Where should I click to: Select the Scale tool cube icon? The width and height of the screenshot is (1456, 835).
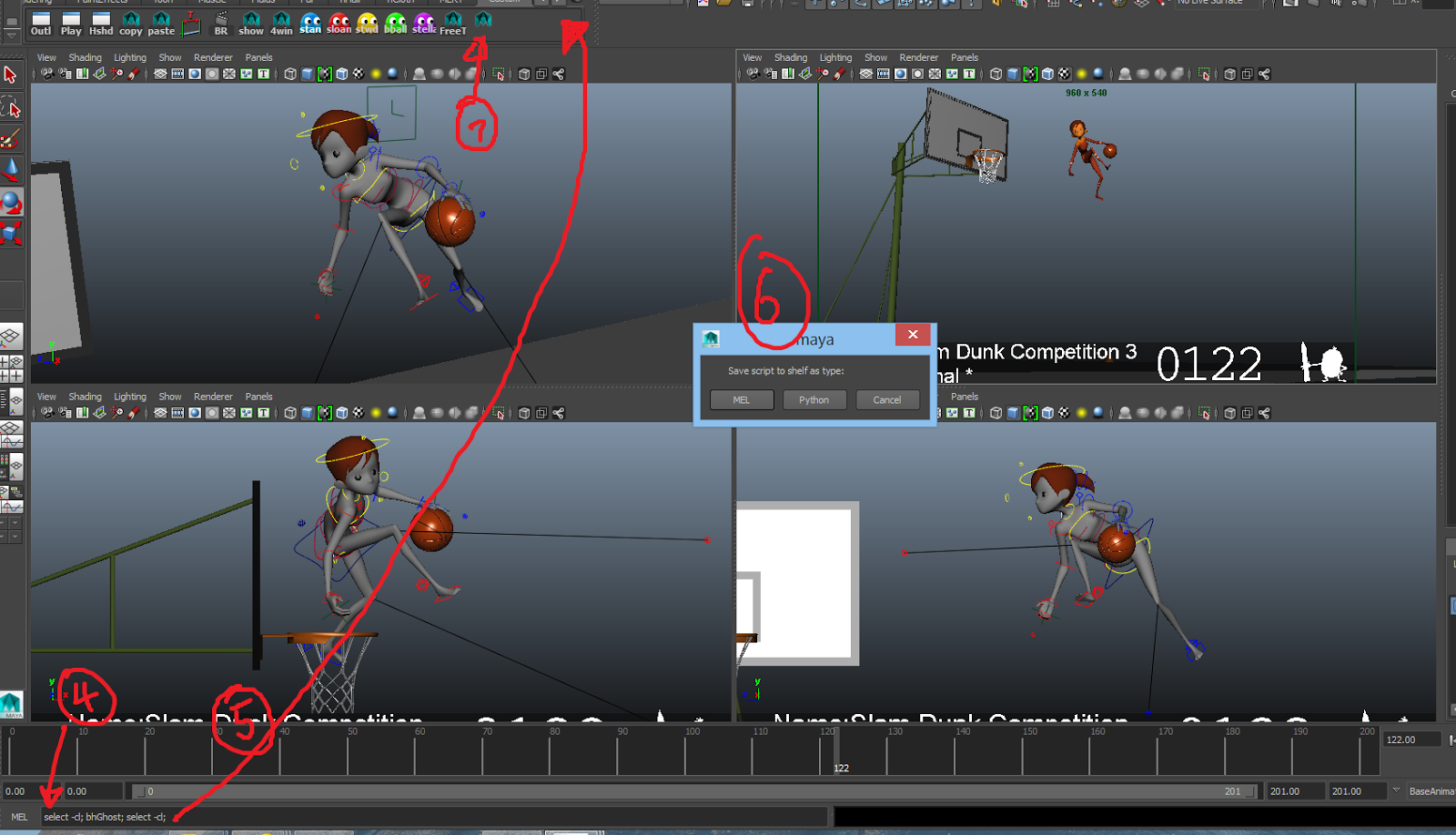point(11,233)
